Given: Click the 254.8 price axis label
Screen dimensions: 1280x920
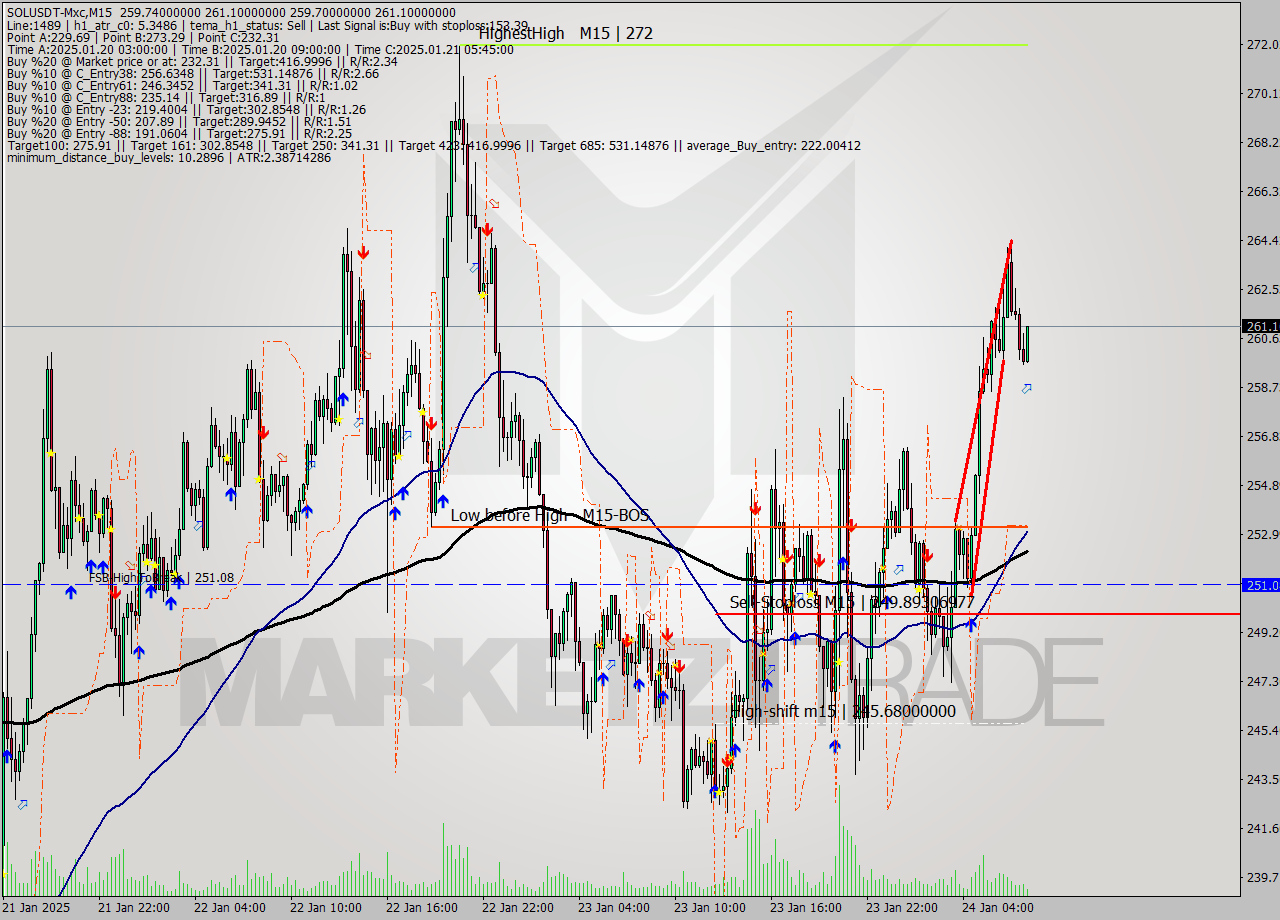Looking at the screenshot, I should click(x=1262, y=486).
